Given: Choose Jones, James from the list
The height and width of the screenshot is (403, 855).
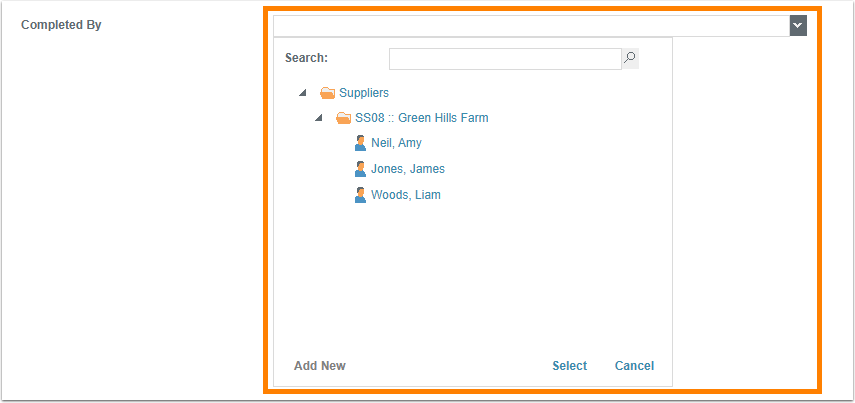Looking at the screenshot, I should click(x=408, y=169).
